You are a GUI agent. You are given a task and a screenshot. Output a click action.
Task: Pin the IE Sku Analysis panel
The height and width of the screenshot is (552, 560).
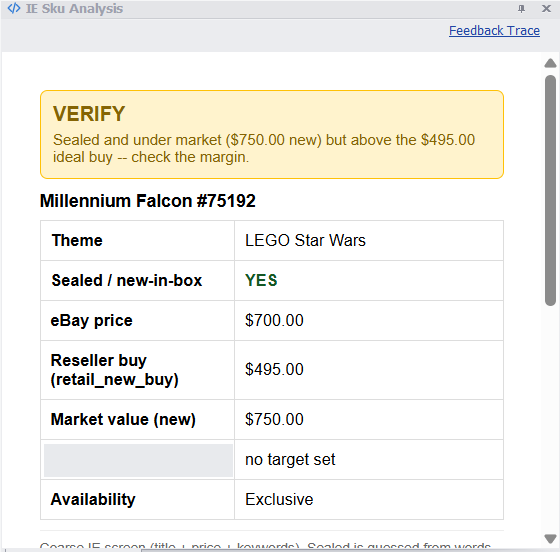[521, 9]
